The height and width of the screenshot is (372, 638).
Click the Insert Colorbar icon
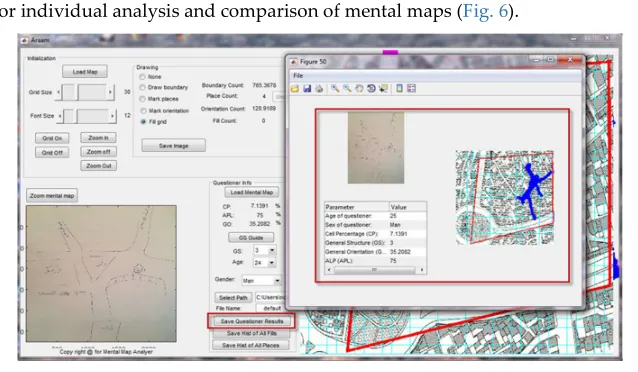coord(400,88)
